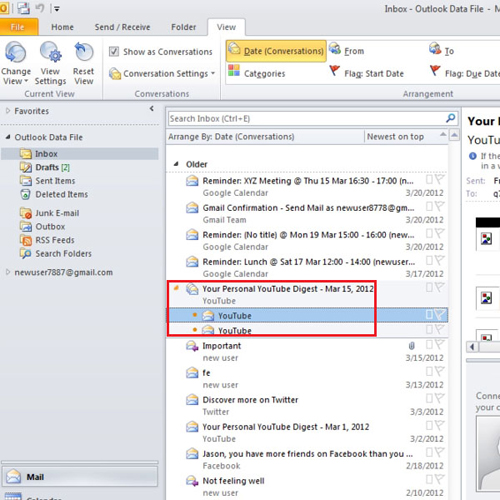The height and width of the screenshot is (500, 500).
Task: Open YouTube Digest - Mar 1, 2012 email
Action: click(x=307, y=433)
